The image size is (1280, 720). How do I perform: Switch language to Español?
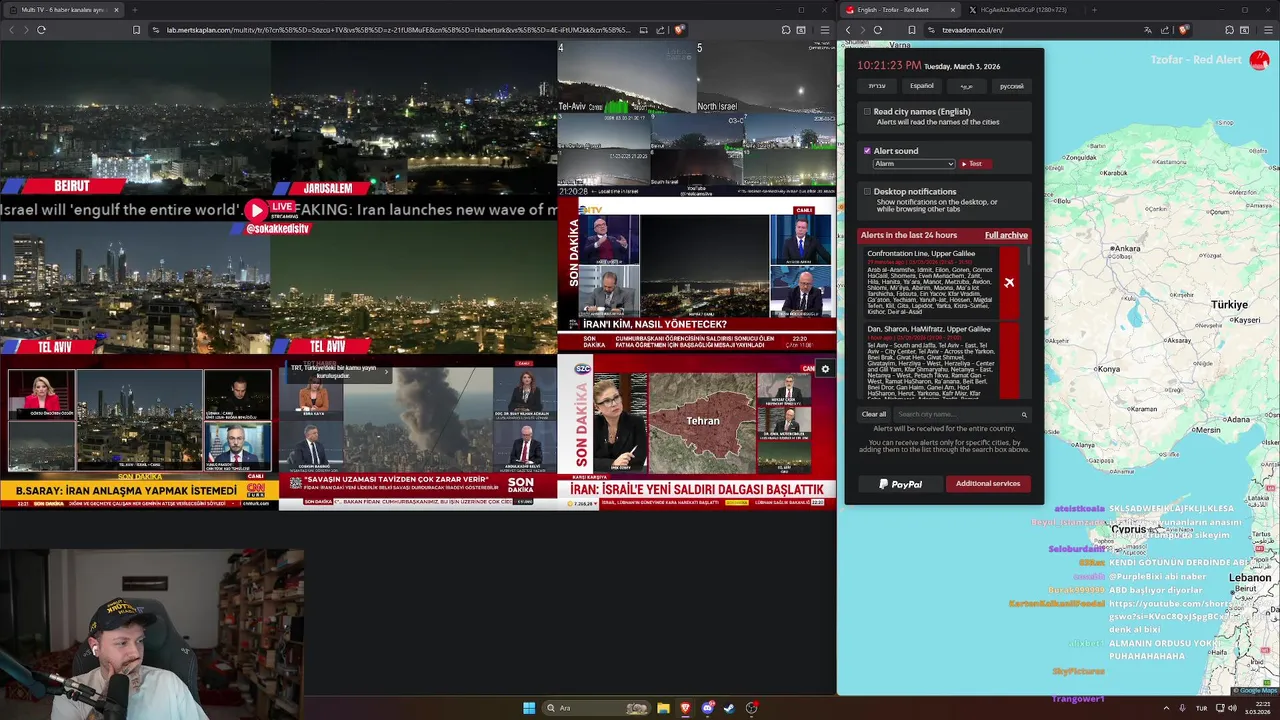922,86
